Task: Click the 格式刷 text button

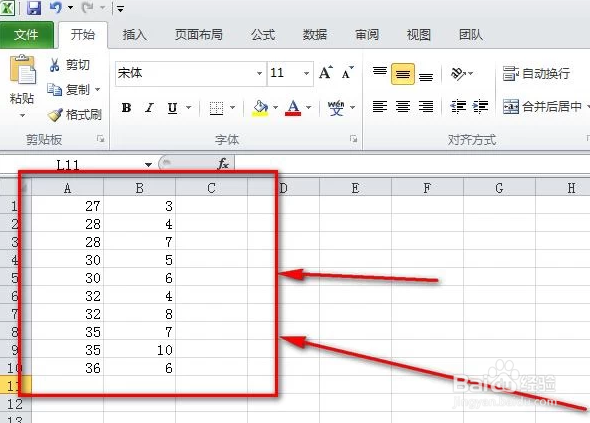Action: click(x=84, y=115)
